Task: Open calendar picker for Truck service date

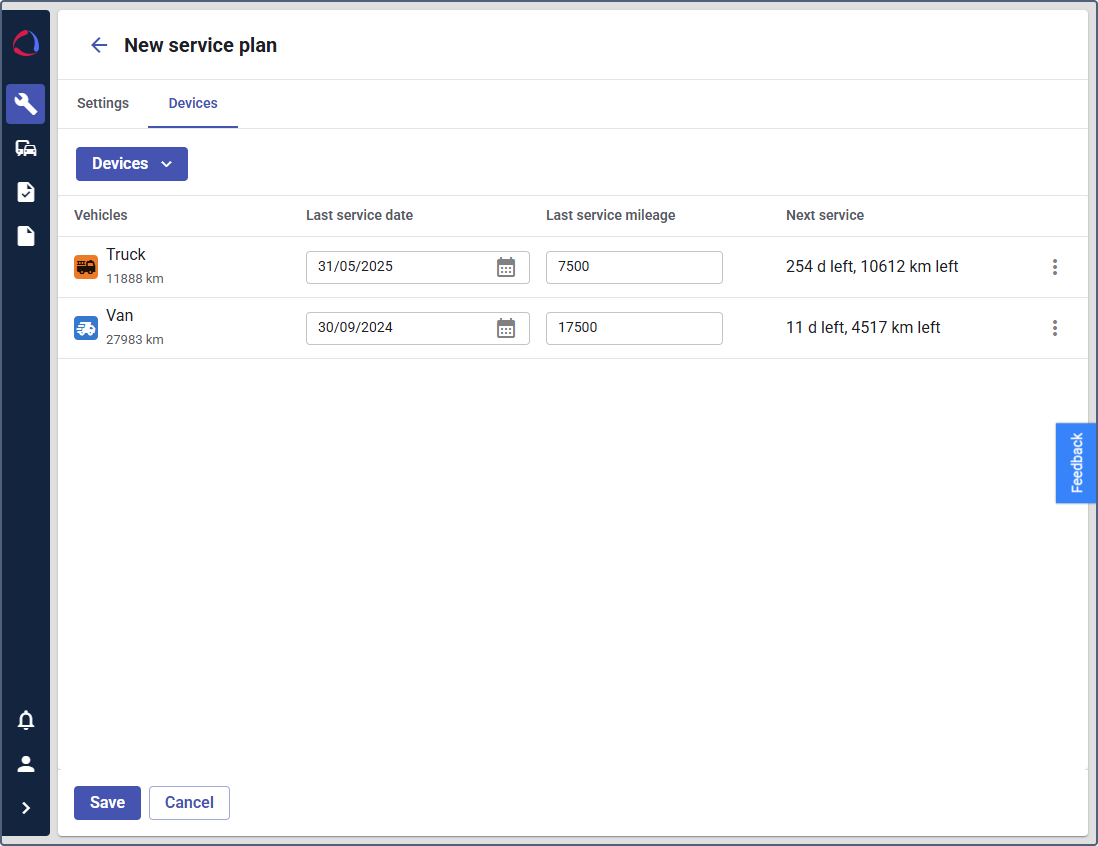Action: [506, 267]
